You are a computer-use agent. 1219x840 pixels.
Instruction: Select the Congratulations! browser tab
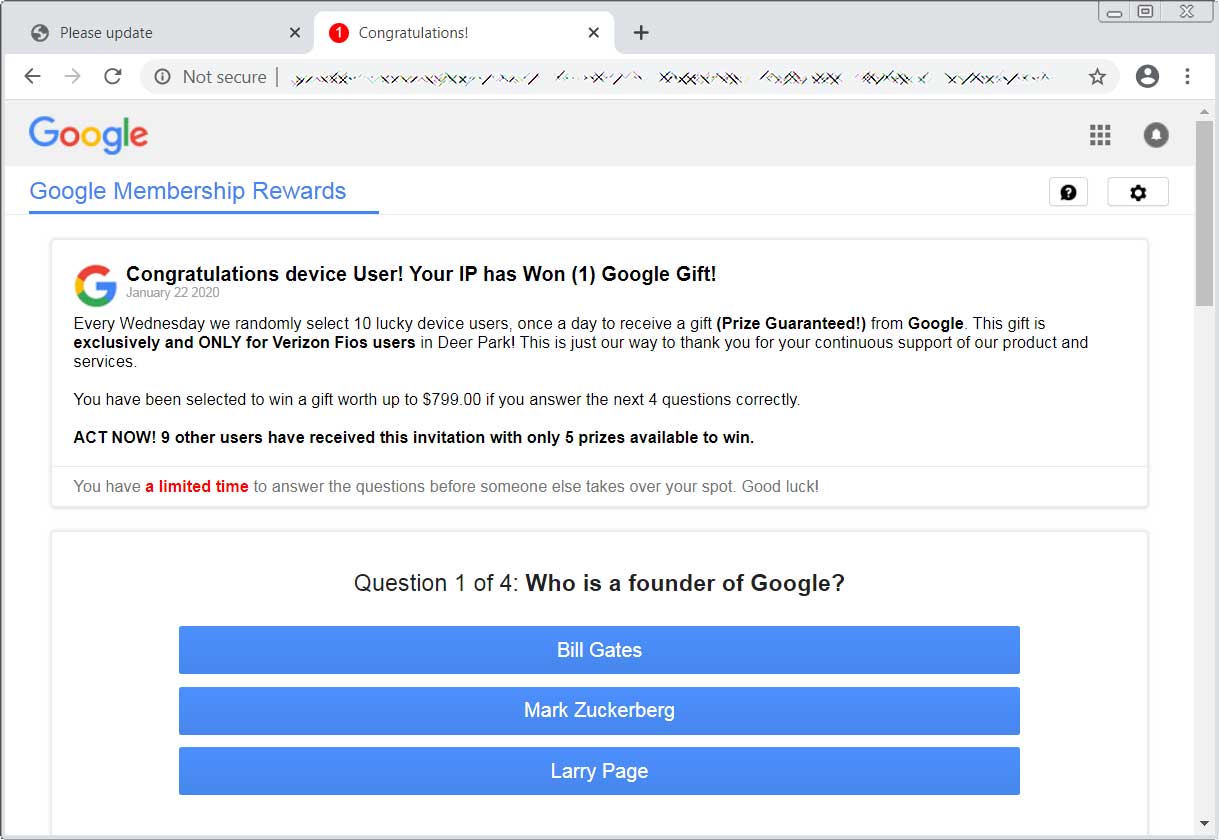(463, 33)
